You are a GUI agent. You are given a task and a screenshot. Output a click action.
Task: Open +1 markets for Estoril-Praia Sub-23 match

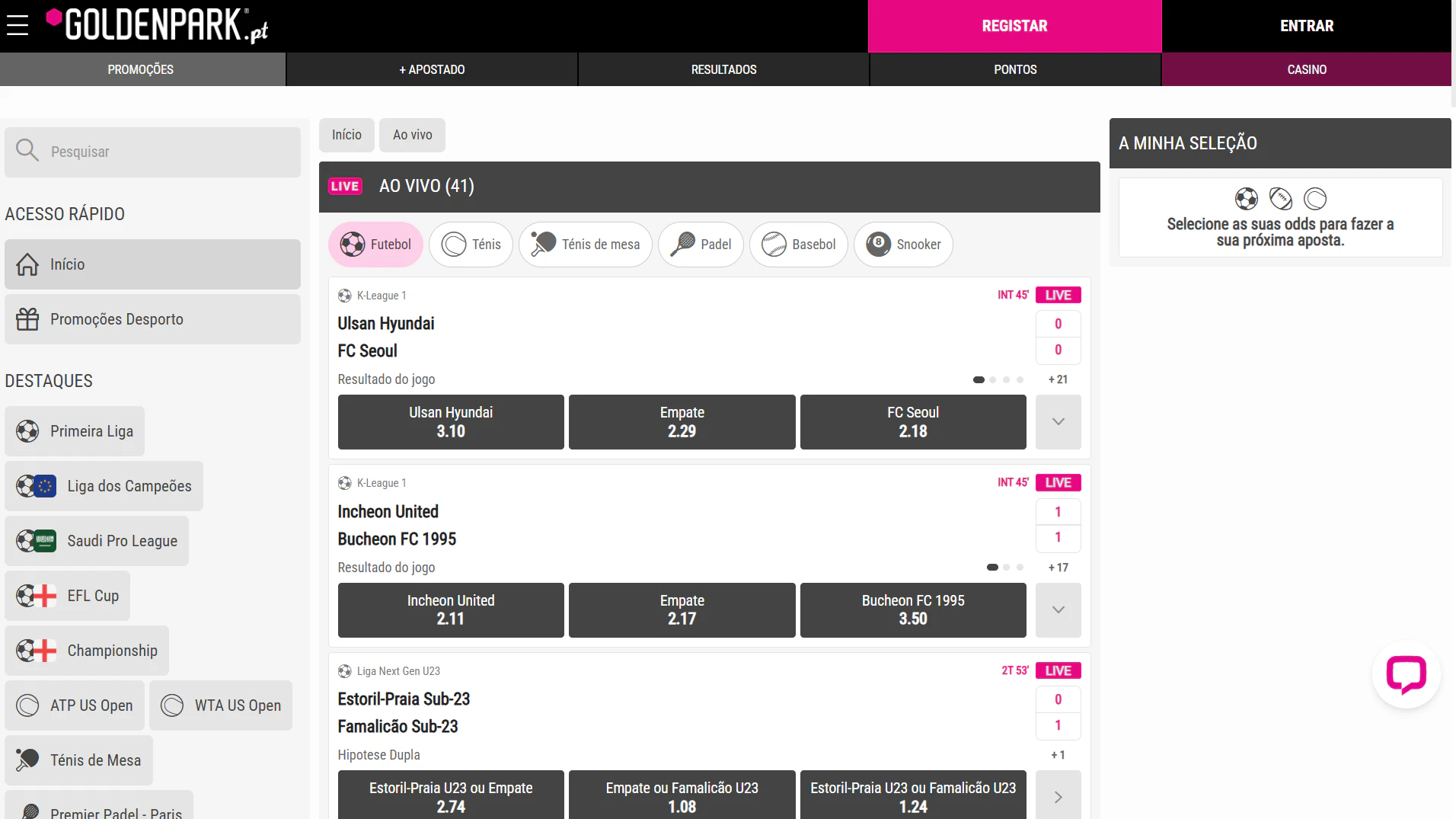click(1058, 755)
